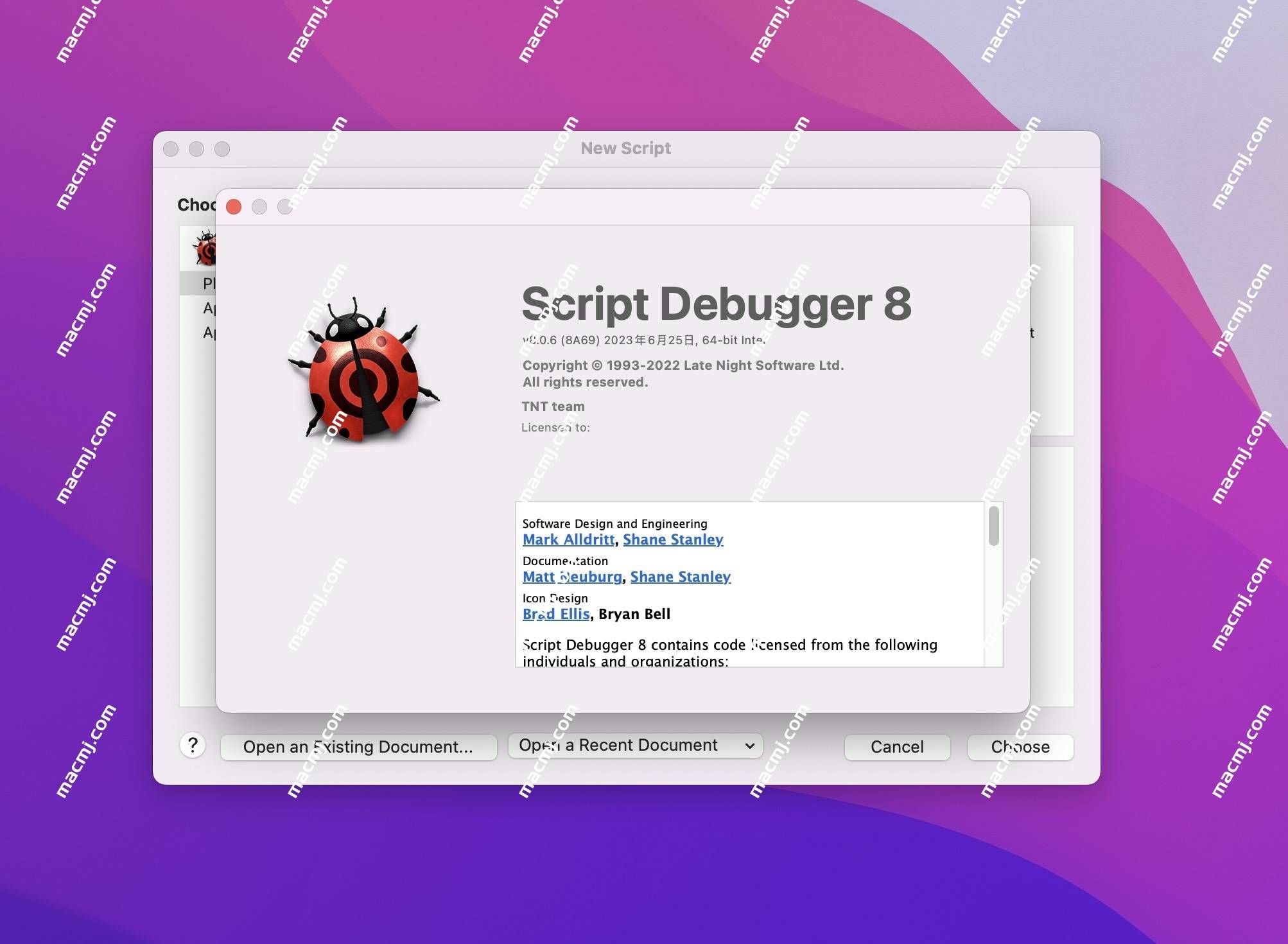
Task: Open the Brad Ellis link
Action: [556, 614]
